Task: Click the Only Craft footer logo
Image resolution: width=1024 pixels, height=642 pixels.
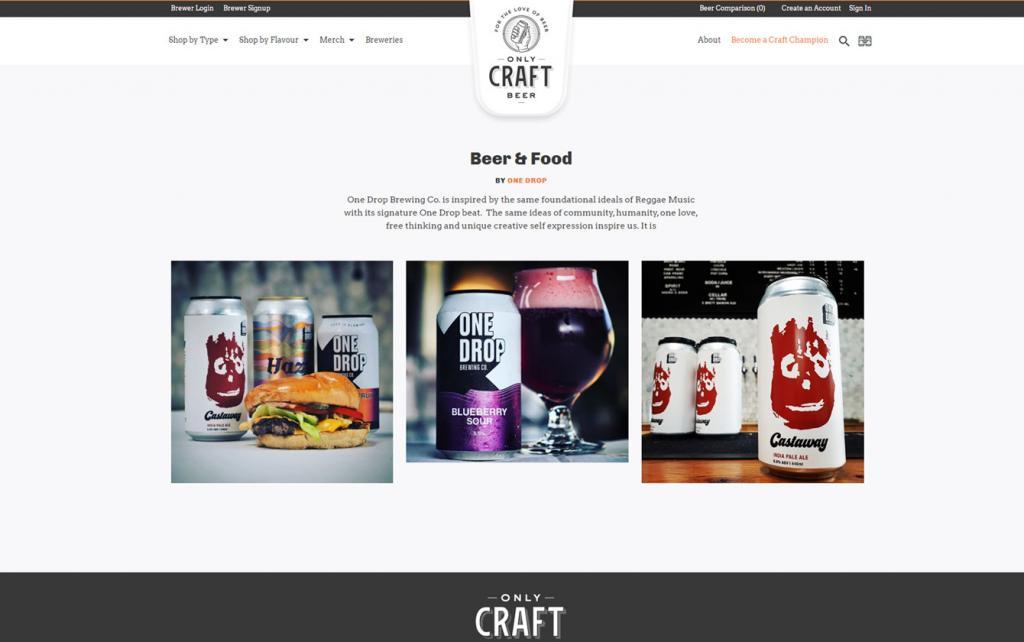Action: point(520,616)
